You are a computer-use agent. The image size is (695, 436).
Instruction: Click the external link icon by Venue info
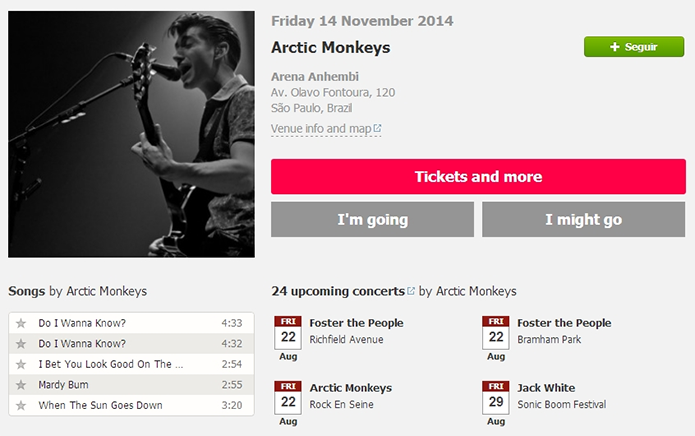(377, 128)
